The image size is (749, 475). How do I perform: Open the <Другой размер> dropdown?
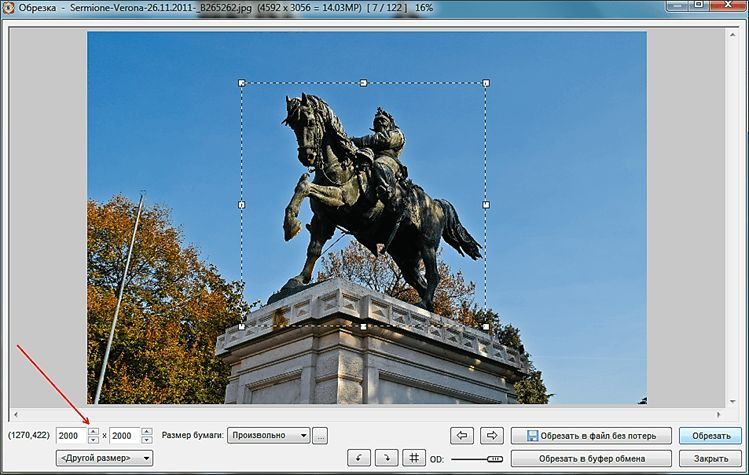(105, 458)
